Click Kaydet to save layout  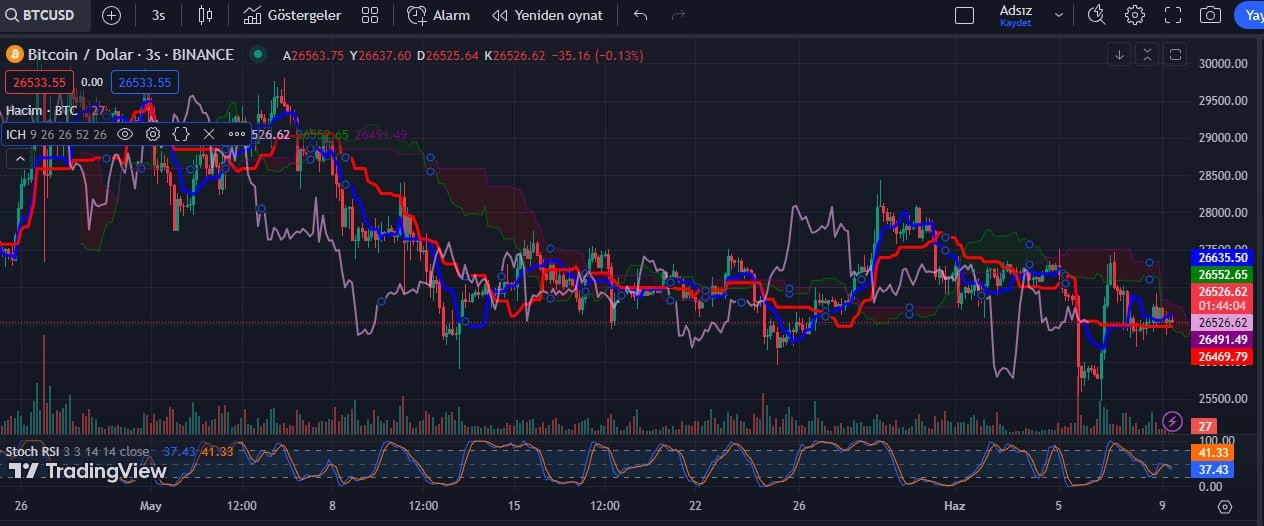1015,22
